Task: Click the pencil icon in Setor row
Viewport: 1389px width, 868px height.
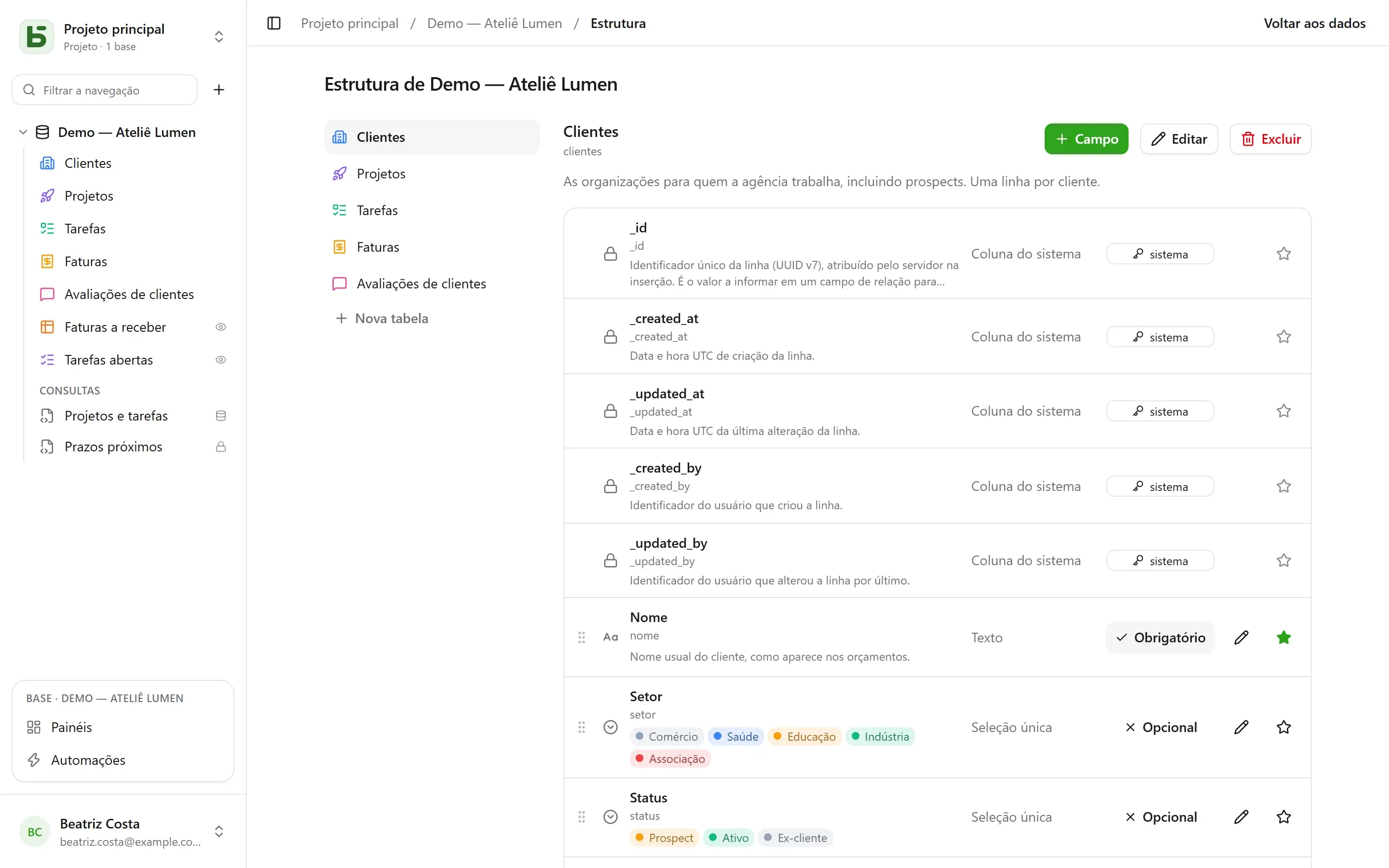Action: pos(1241,727)
